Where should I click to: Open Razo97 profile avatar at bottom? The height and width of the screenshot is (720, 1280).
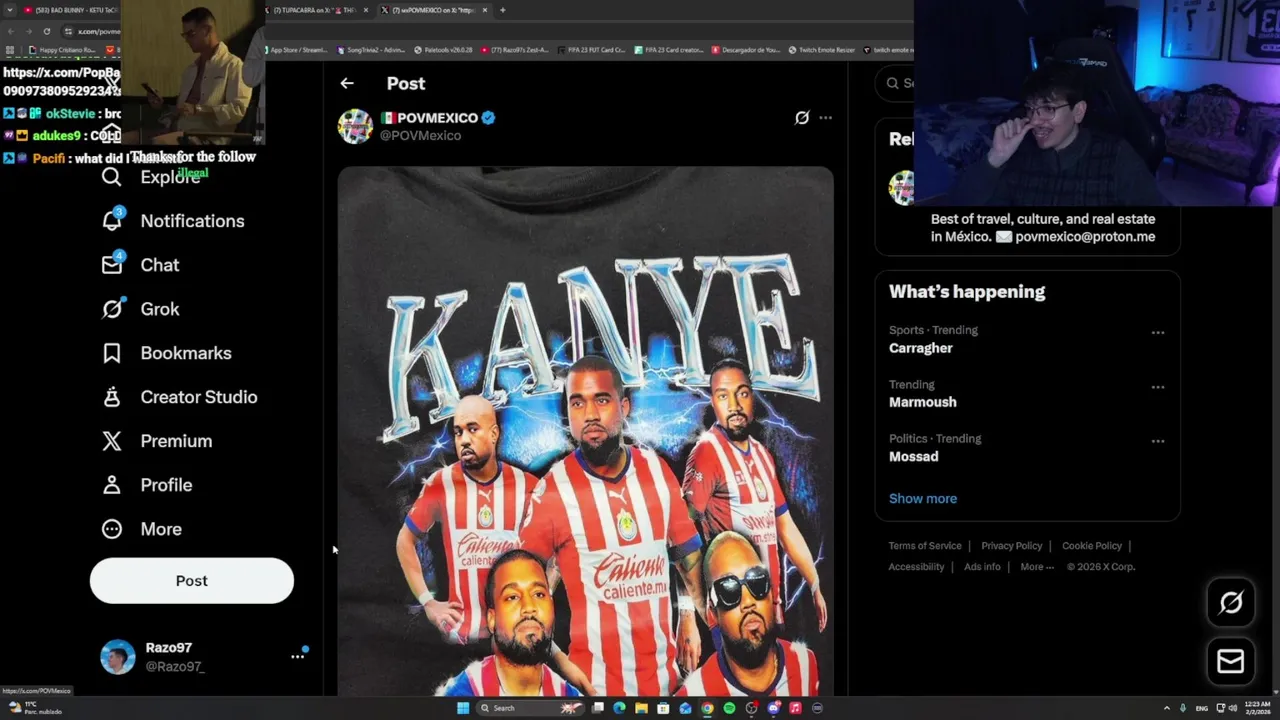(x=118, y=657)
